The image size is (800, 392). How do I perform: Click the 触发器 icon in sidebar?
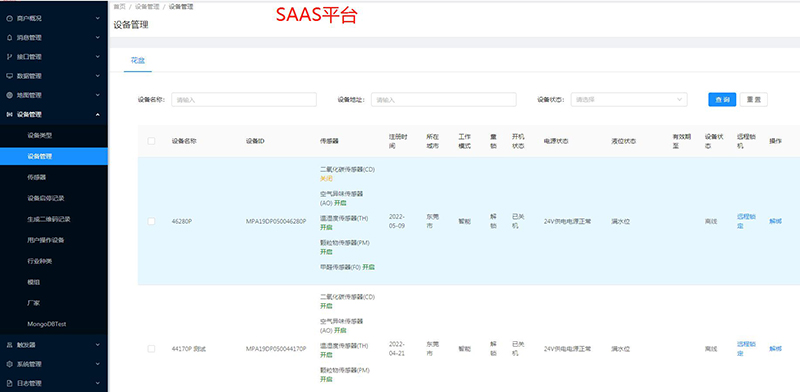[x=9, y=345]
